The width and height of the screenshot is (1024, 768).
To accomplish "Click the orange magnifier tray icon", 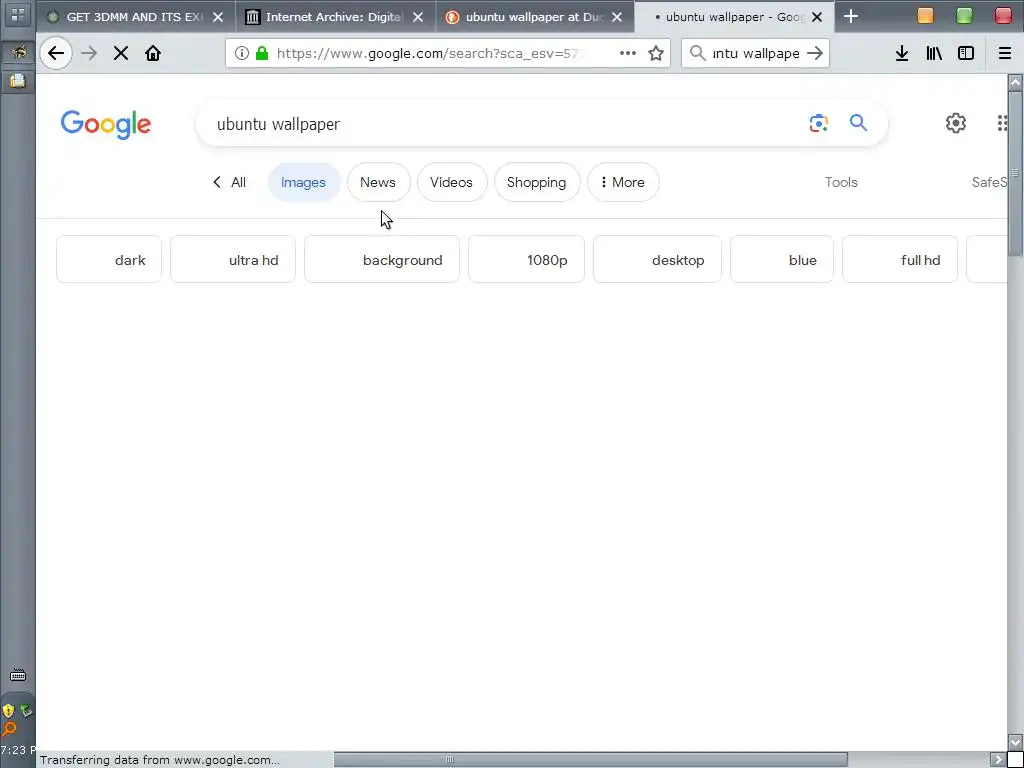I will point(8,728).
